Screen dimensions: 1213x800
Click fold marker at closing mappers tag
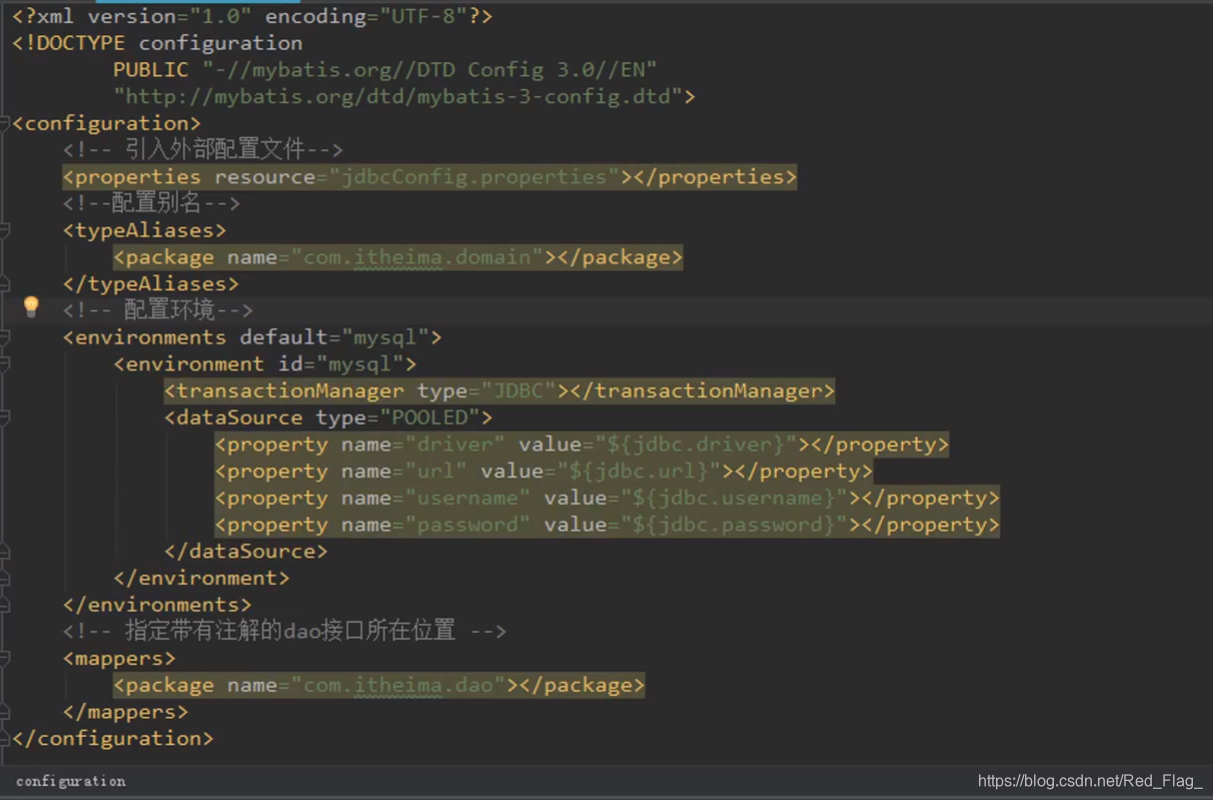[4, 712]
